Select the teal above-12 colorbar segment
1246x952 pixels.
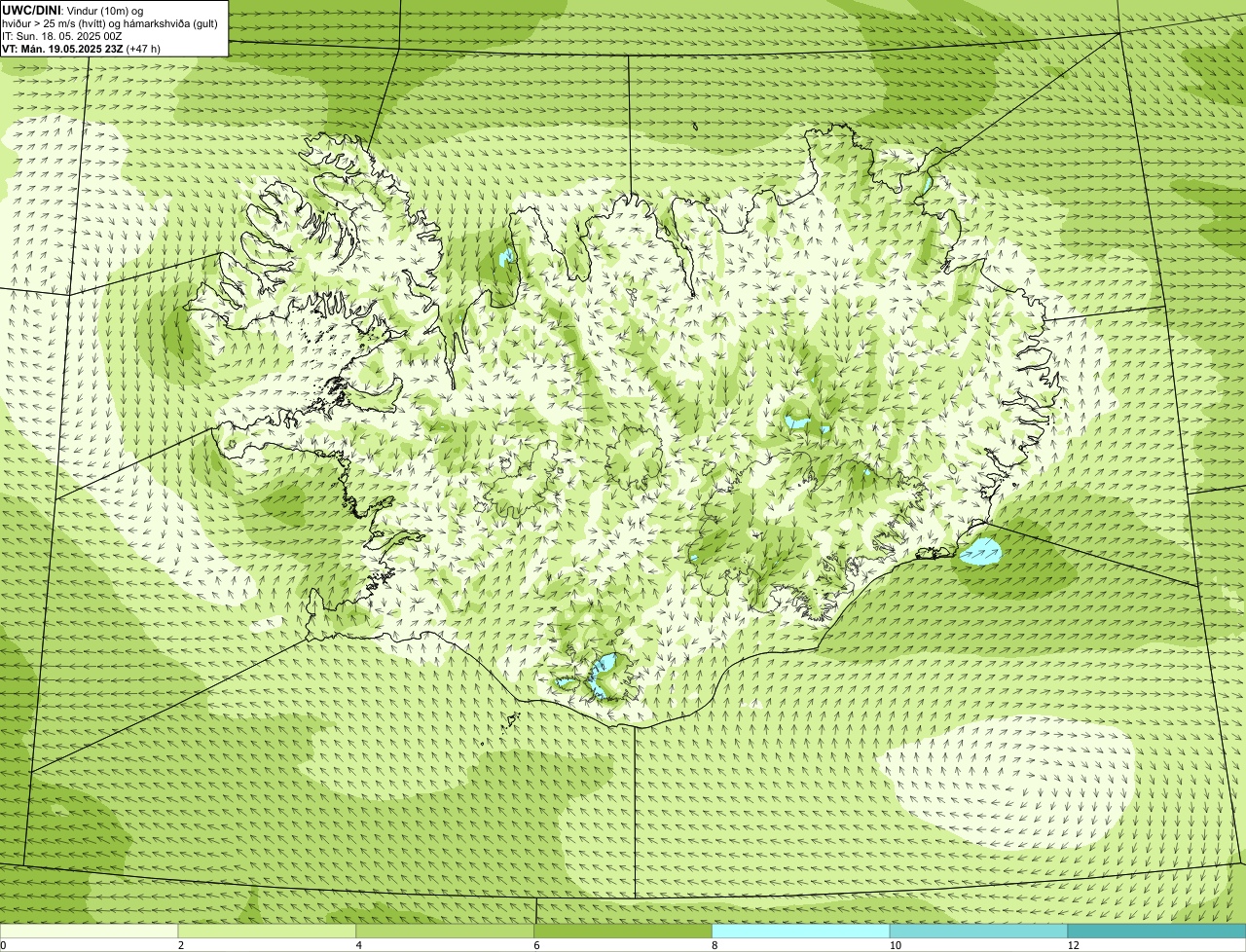(x=1156, y=931)
